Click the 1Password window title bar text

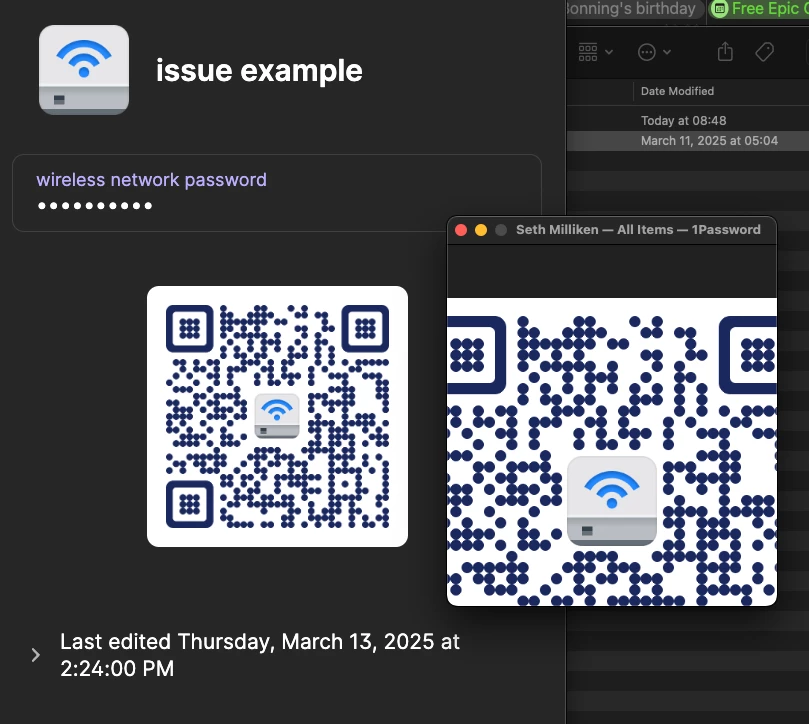[x=638, y=230]
